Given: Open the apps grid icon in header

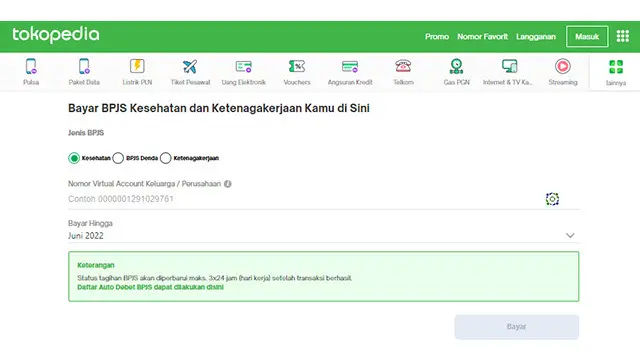Looking at the screenshot, I should coord(623,36).
